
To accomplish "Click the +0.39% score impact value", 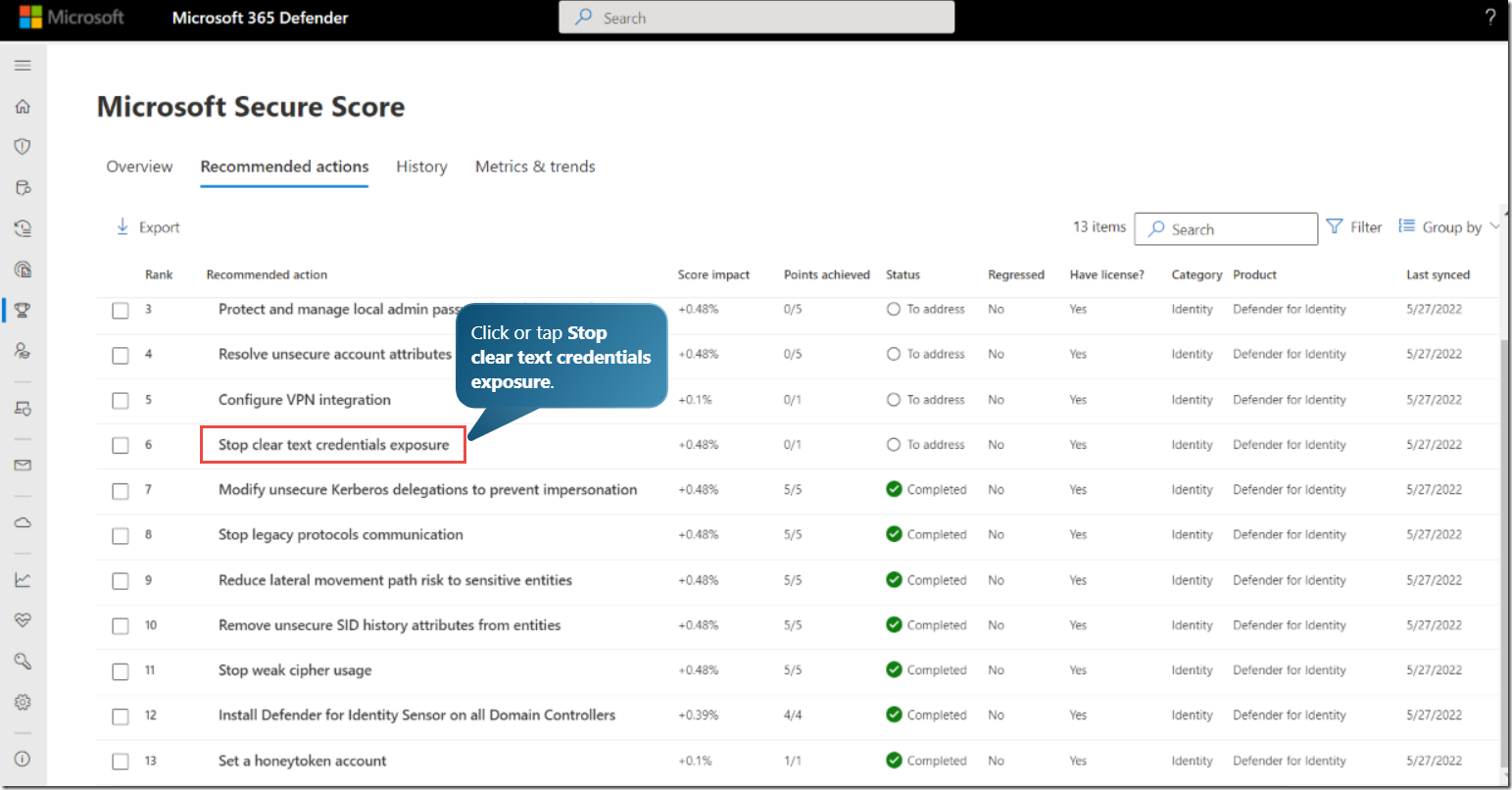I will (x=698, y=715).
